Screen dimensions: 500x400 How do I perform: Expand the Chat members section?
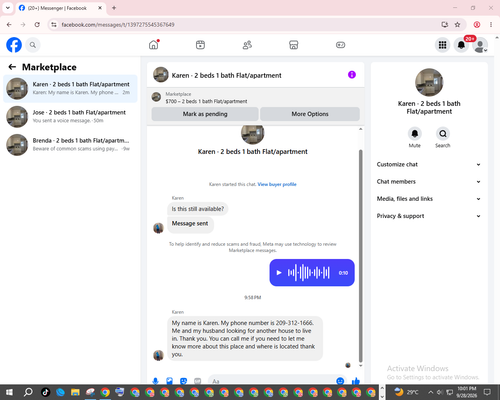coord(429,182)
